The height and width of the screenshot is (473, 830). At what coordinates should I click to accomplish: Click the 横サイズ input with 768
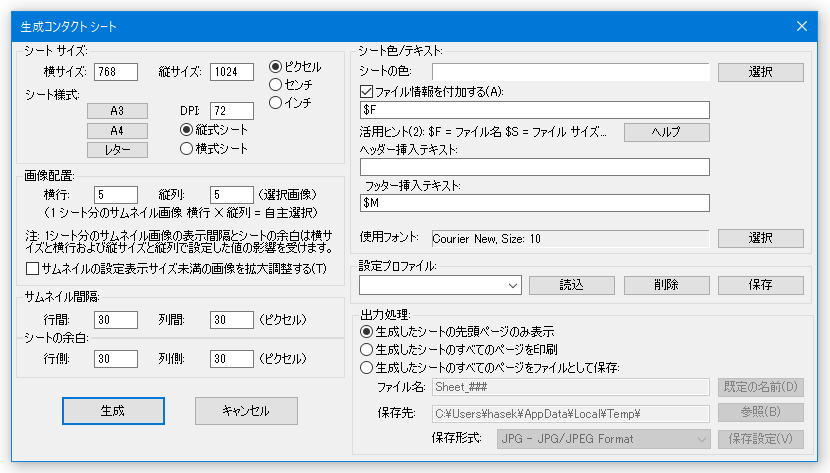pyautogui.click(x=116, y=72)
